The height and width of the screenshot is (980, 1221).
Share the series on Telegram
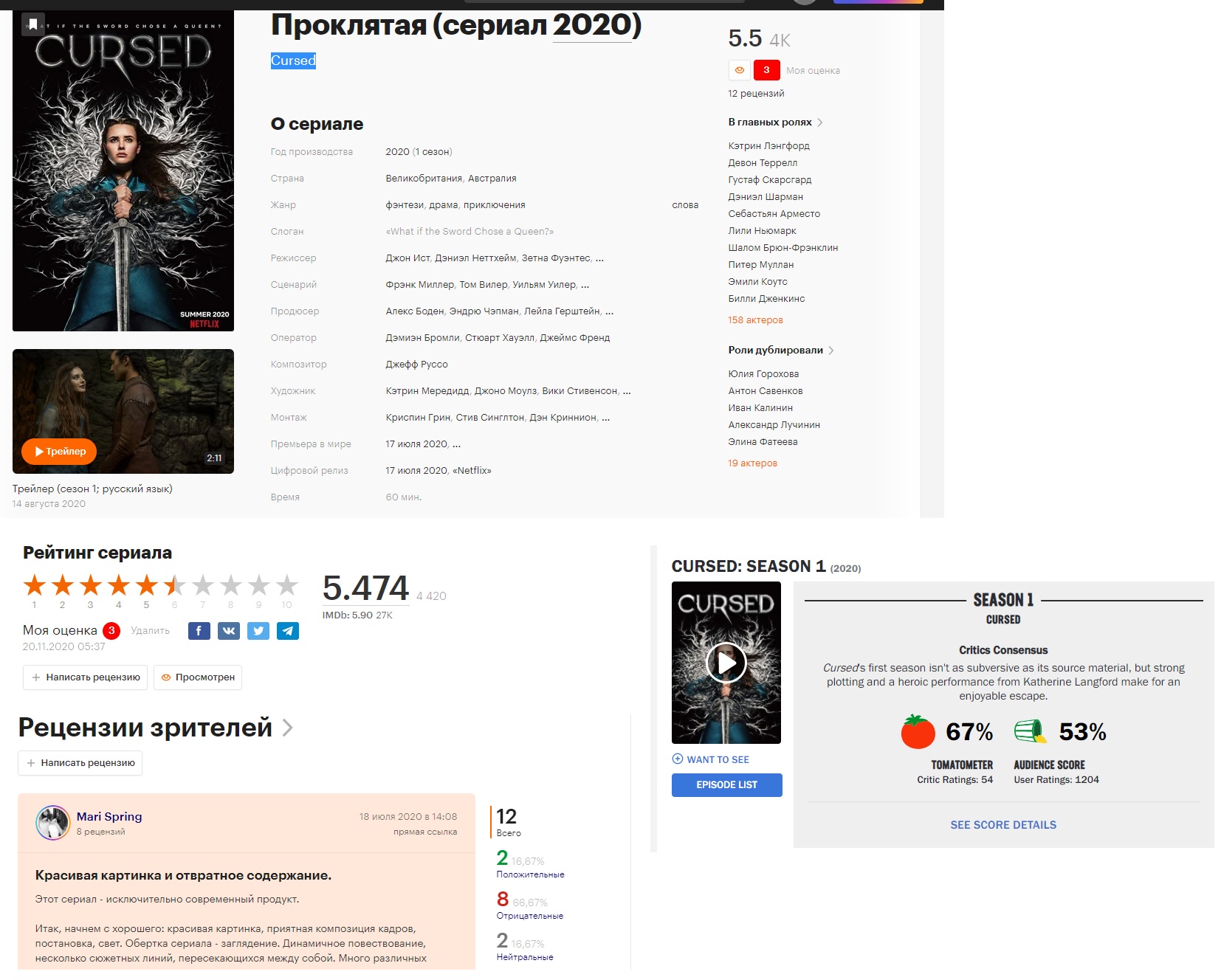tap(288, 631)
